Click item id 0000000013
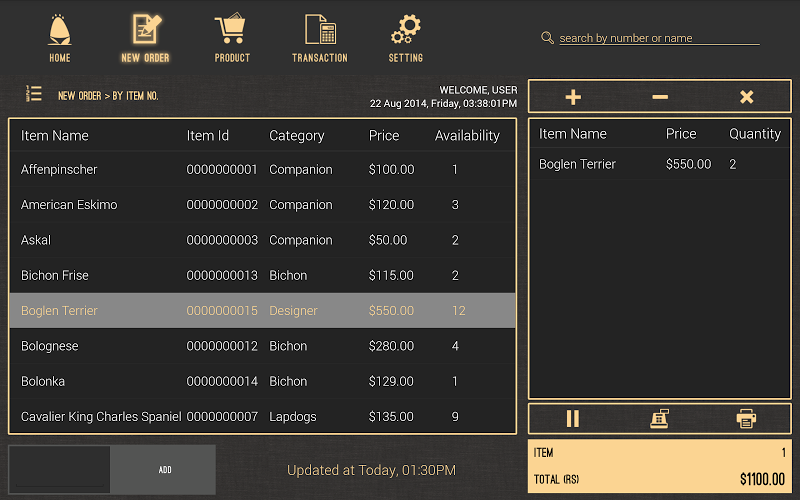 point(222,275)
